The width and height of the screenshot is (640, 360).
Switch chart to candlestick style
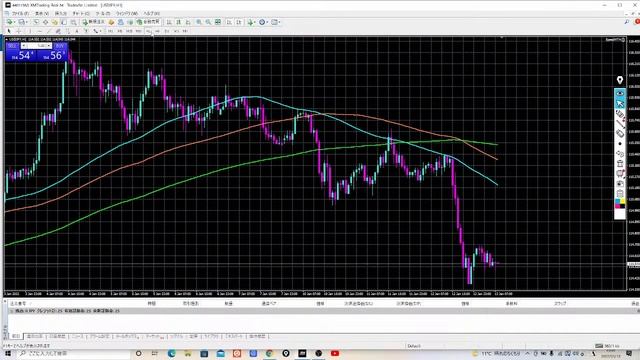(x=179, y=22)
